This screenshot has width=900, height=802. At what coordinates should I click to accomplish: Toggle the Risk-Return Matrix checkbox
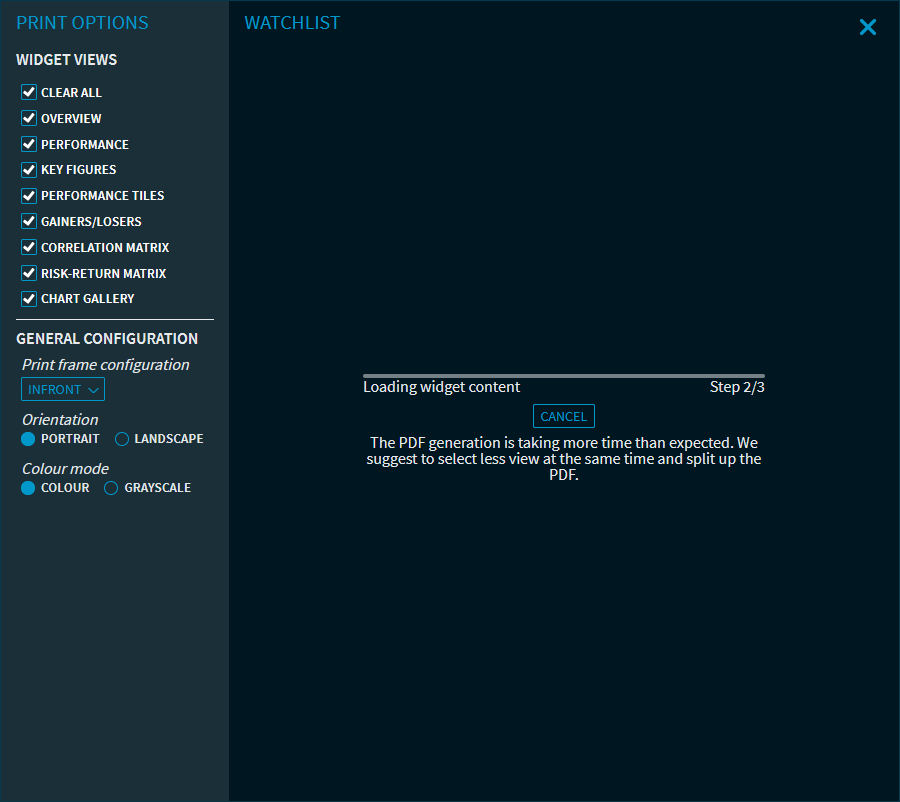coord(29,273)
